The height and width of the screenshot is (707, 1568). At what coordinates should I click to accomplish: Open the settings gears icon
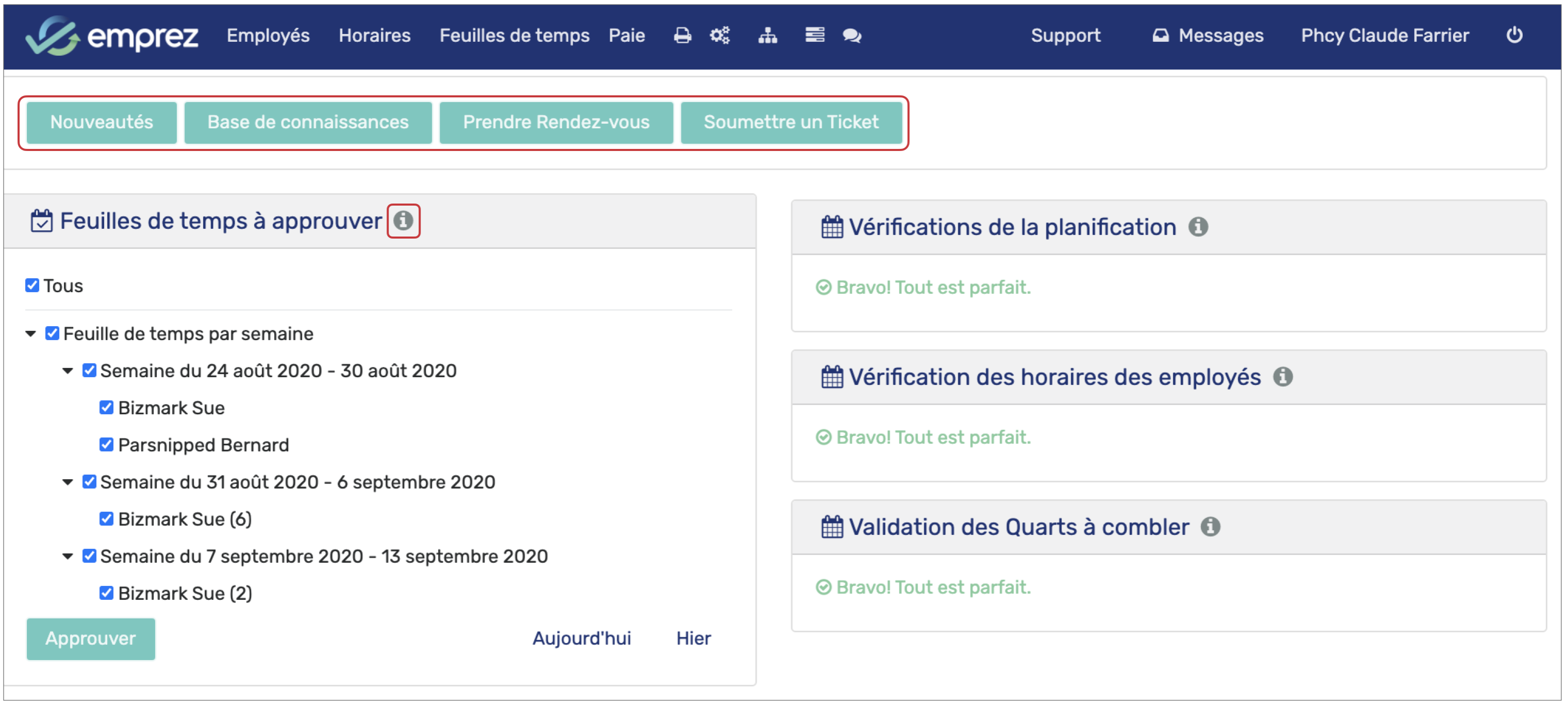tap(720, 36)
